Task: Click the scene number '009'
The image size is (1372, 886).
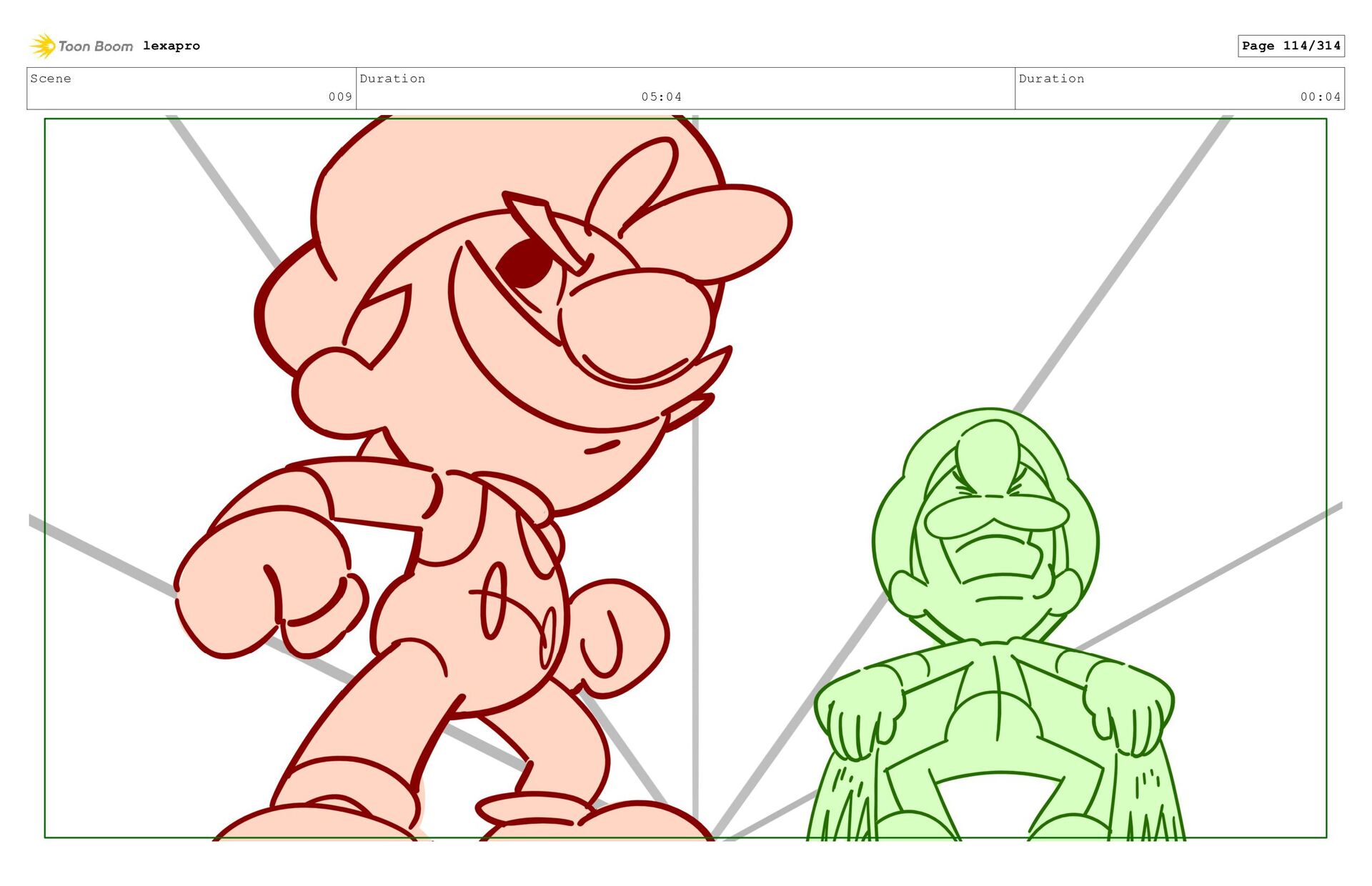Action: 340,96
